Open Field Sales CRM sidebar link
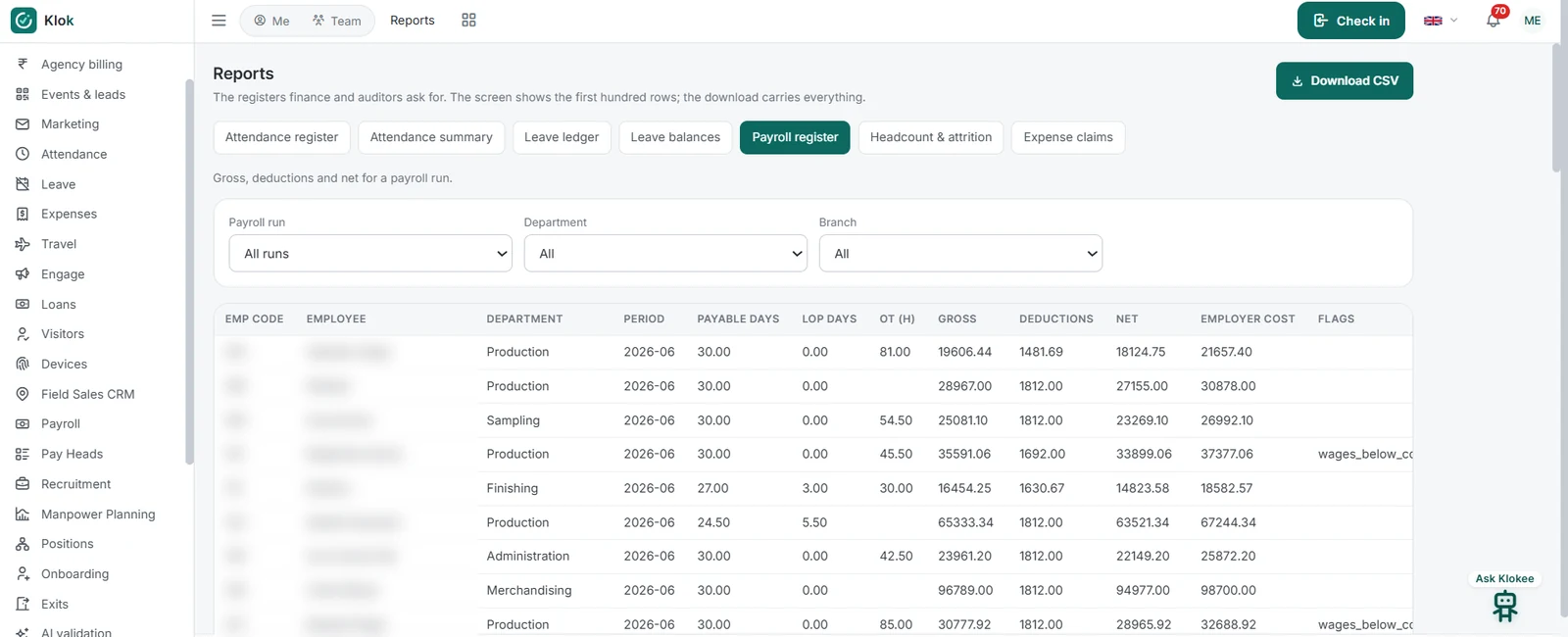 87,394
